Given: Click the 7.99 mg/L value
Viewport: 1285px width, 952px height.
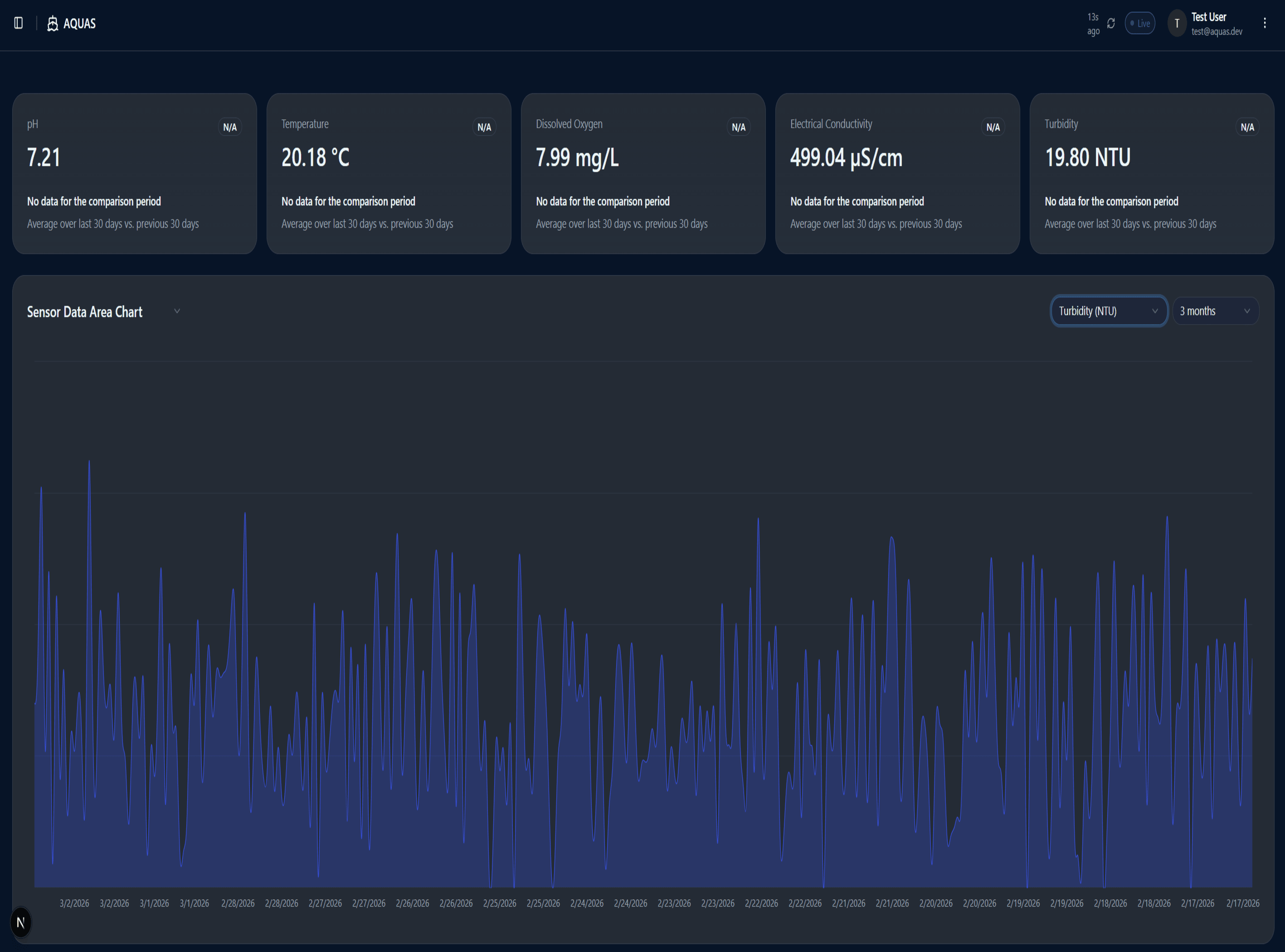Looking at the screenshot, I should 577,158.
